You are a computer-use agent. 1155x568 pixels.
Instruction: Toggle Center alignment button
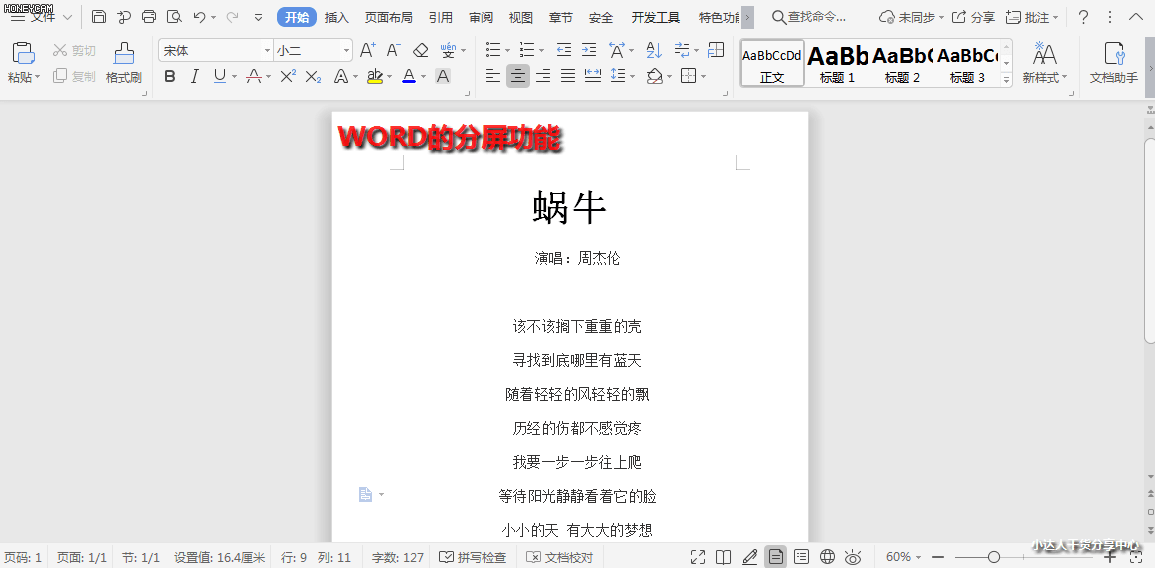click(x=518, y=76)
